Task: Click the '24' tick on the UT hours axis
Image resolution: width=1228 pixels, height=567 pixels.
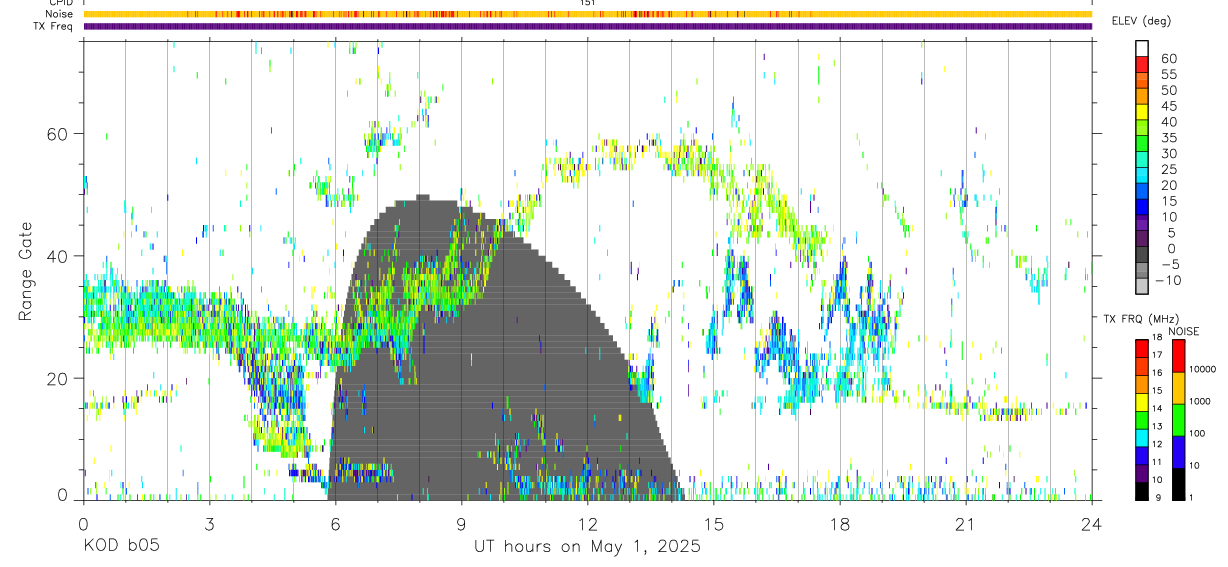Action: tap(1092, 524)
